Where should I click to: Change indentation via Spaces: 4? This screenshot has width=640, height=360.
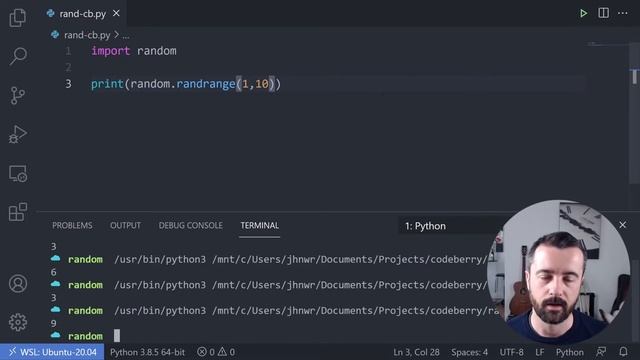469,352
